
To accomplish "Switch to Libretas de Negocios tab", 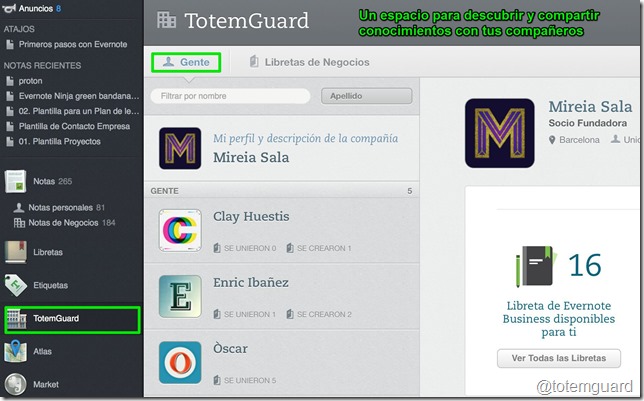I will (x=309, y=62).
